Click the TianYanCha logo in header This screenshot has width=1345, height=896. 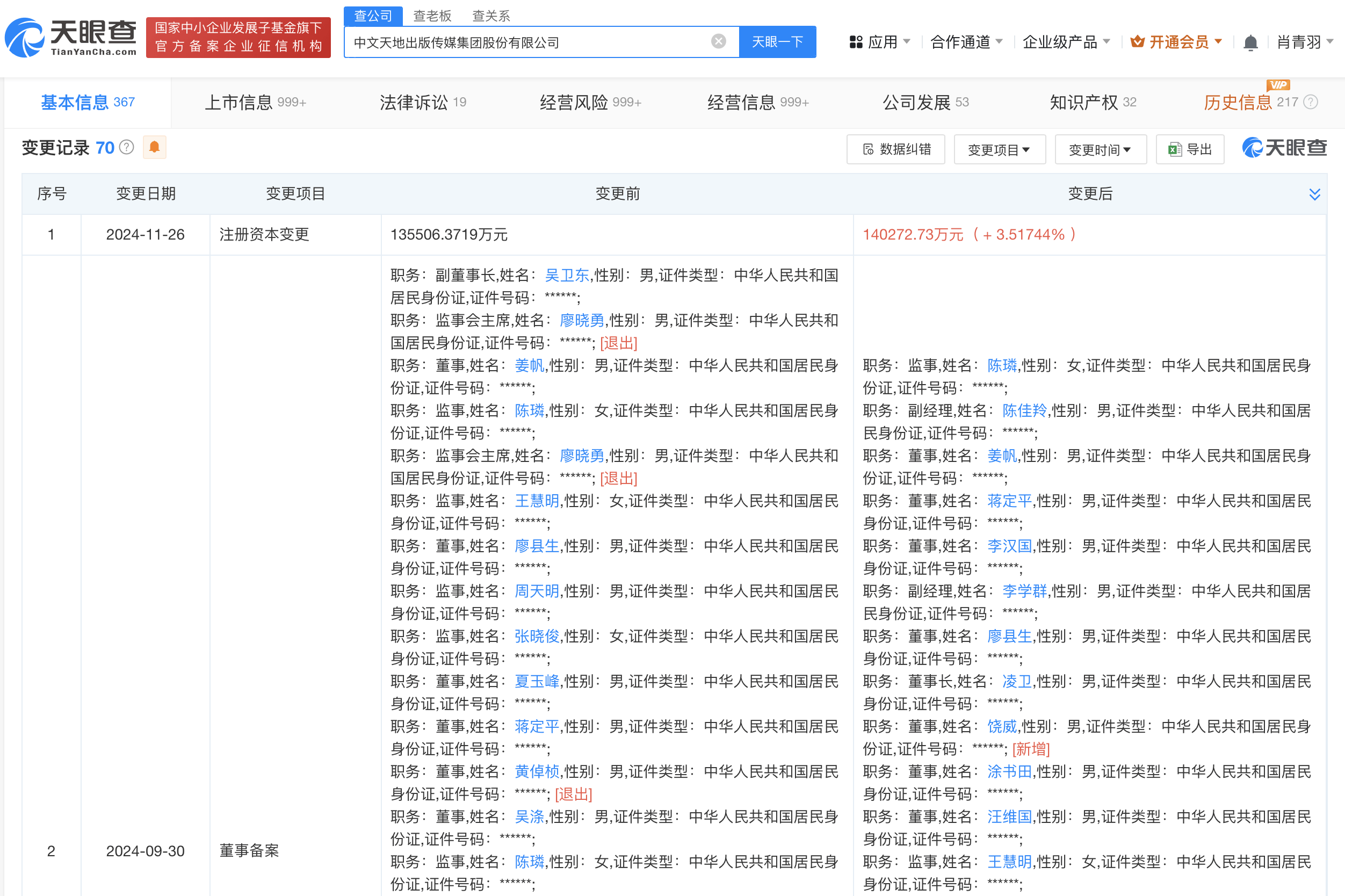[71, 38]
